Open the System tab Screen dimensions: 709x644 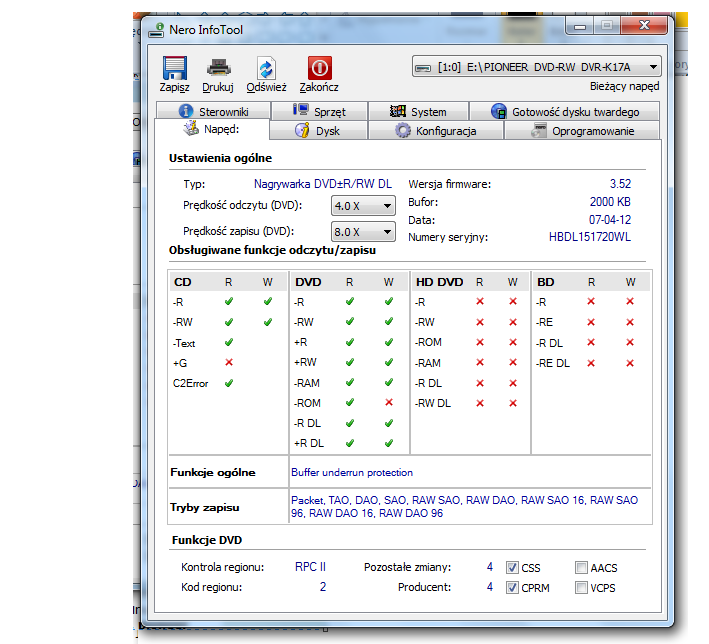[418, 111]
